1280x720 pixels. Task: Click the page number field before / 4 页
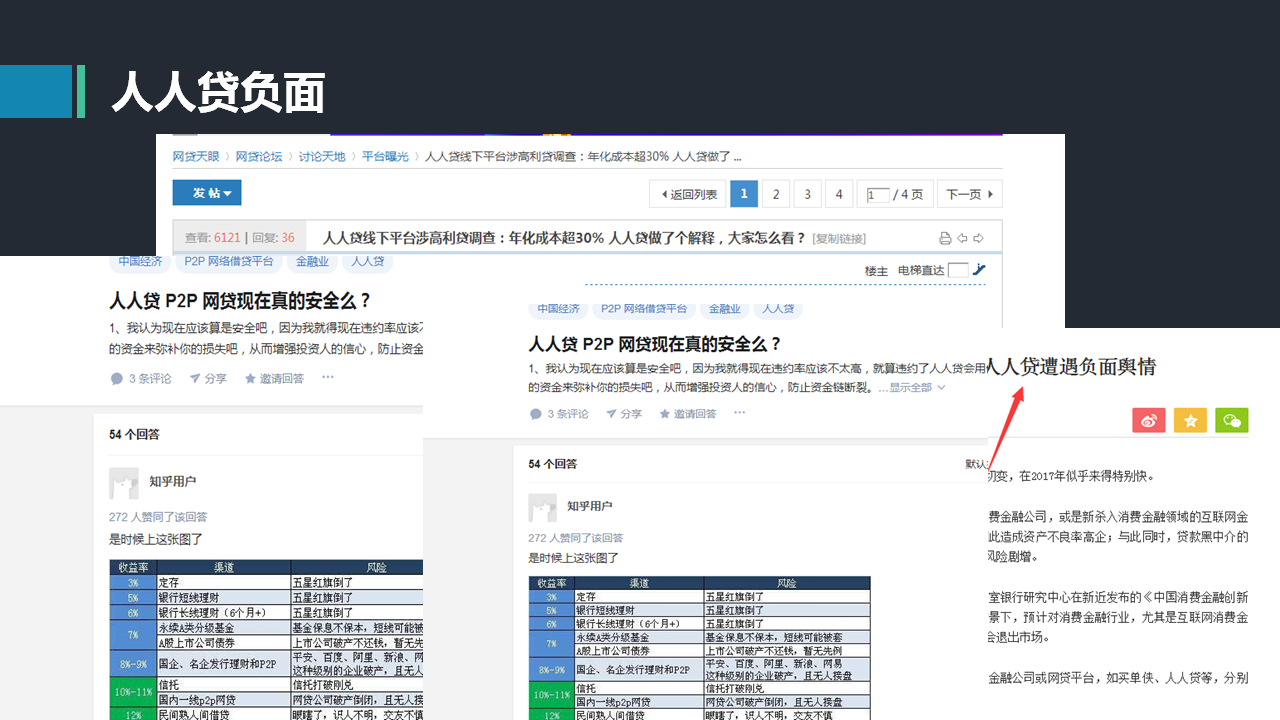tap(878, 194)
